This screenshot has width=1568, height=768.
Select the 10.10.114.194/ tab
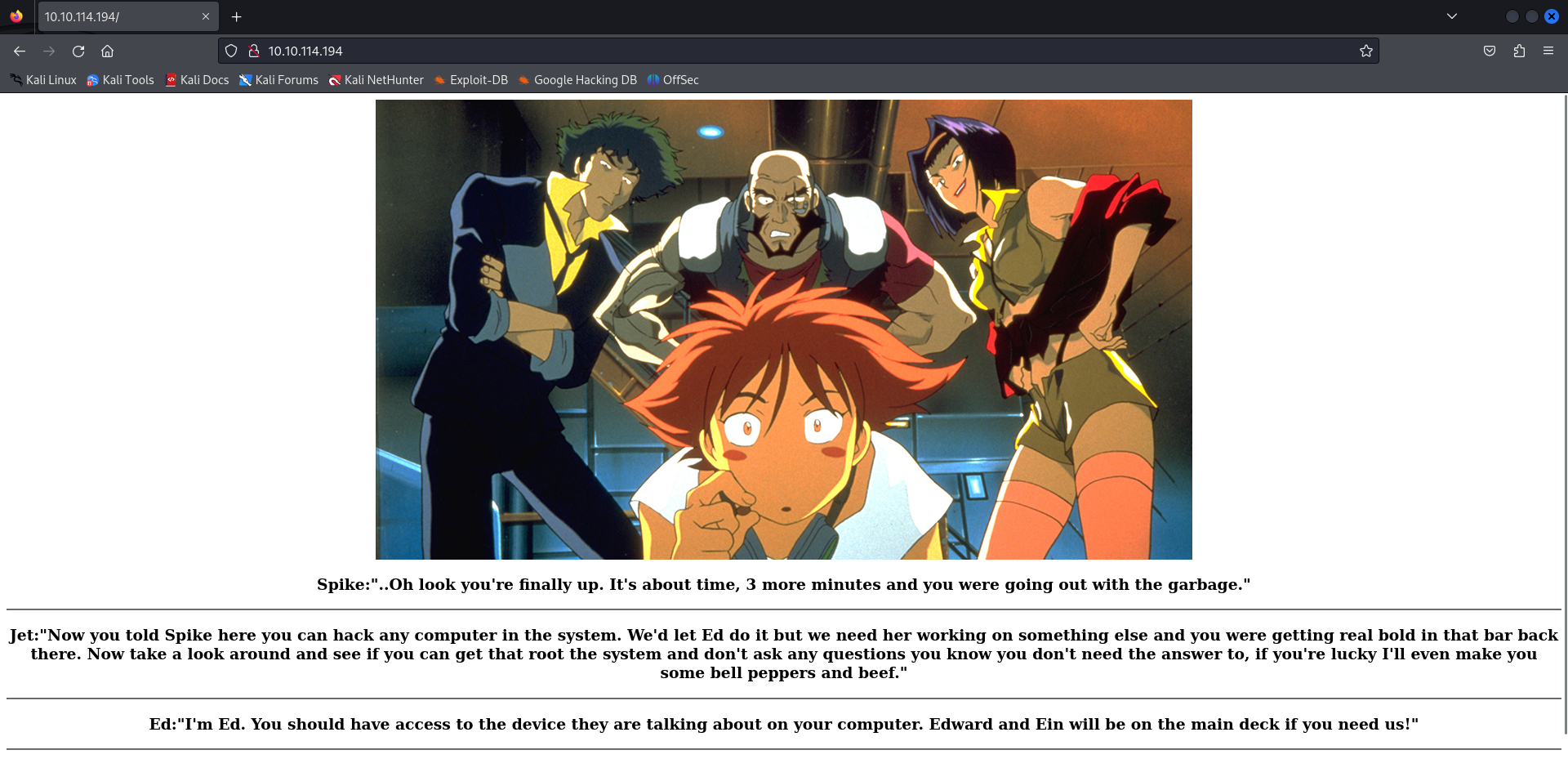tap(128, 16)
